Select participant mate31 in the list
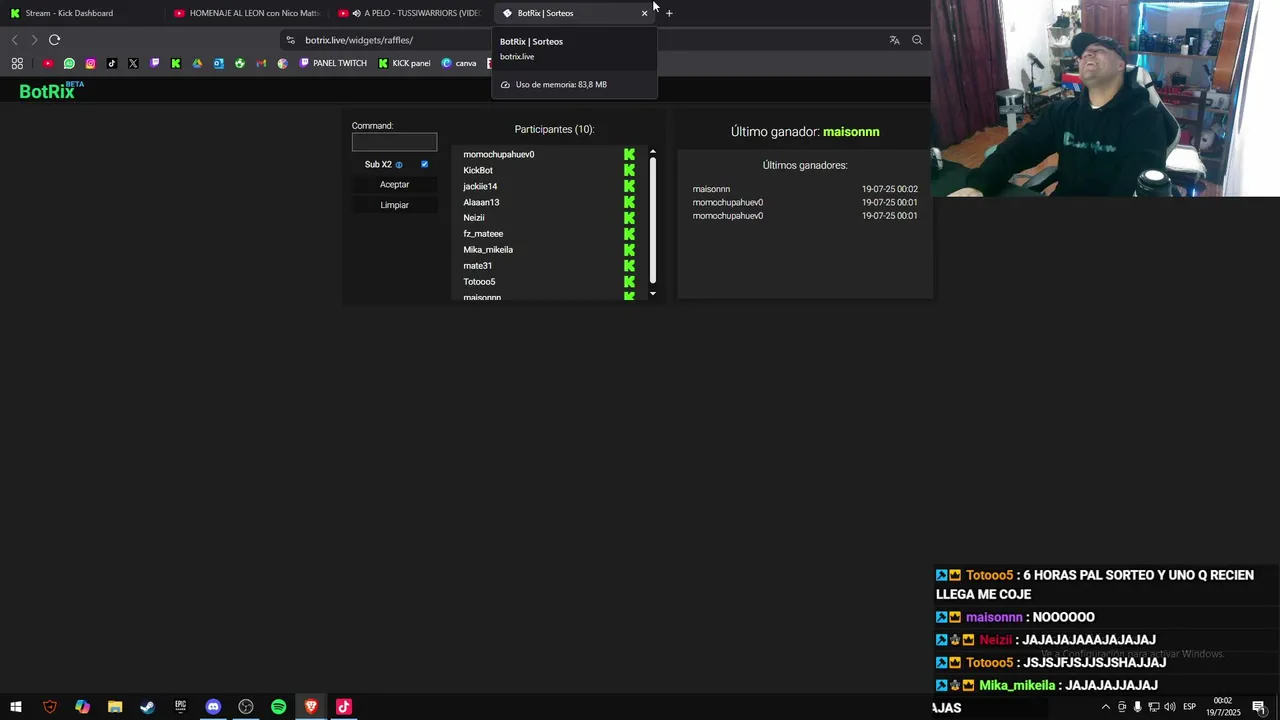1280x720 pixels. tap(477, 266)
